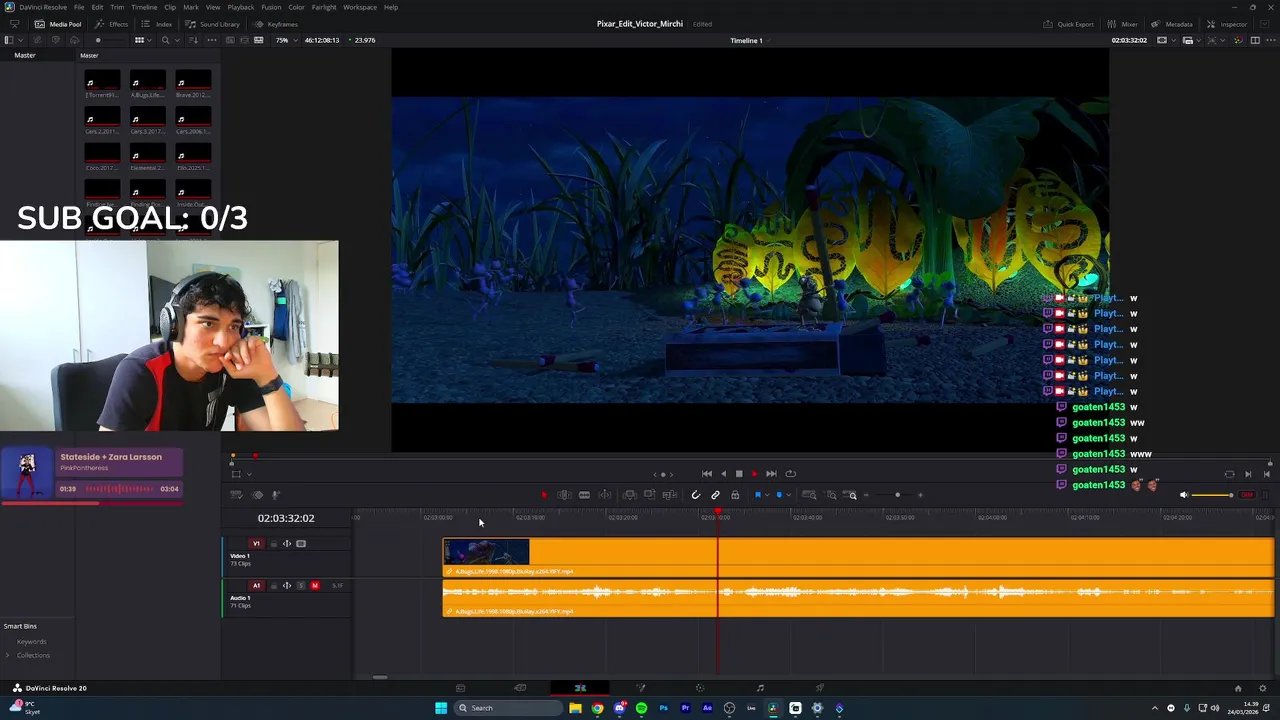This screenshot has height=720, width=1280.
Task: Show the Keyframes panel
Action: pyautogui.click(x=276, y=24)
